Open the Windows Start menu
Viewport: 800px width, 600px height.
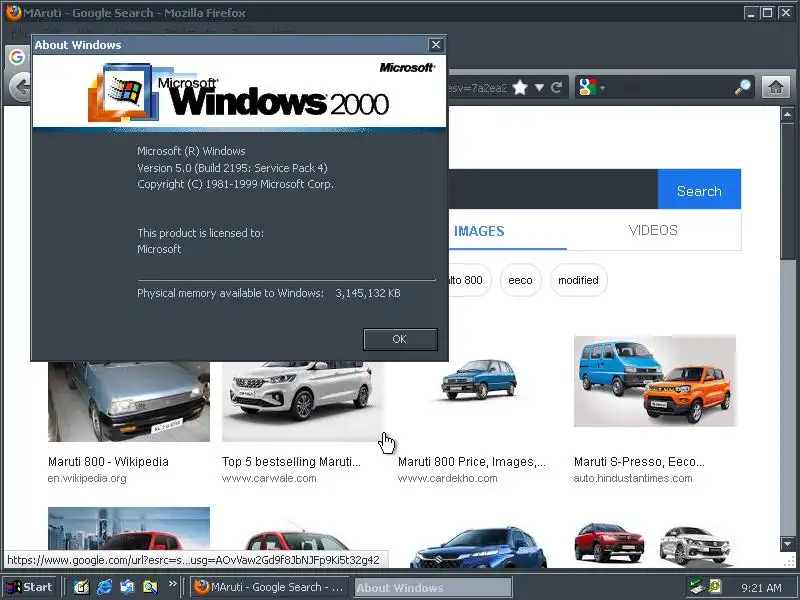click(x=29, y=587)
